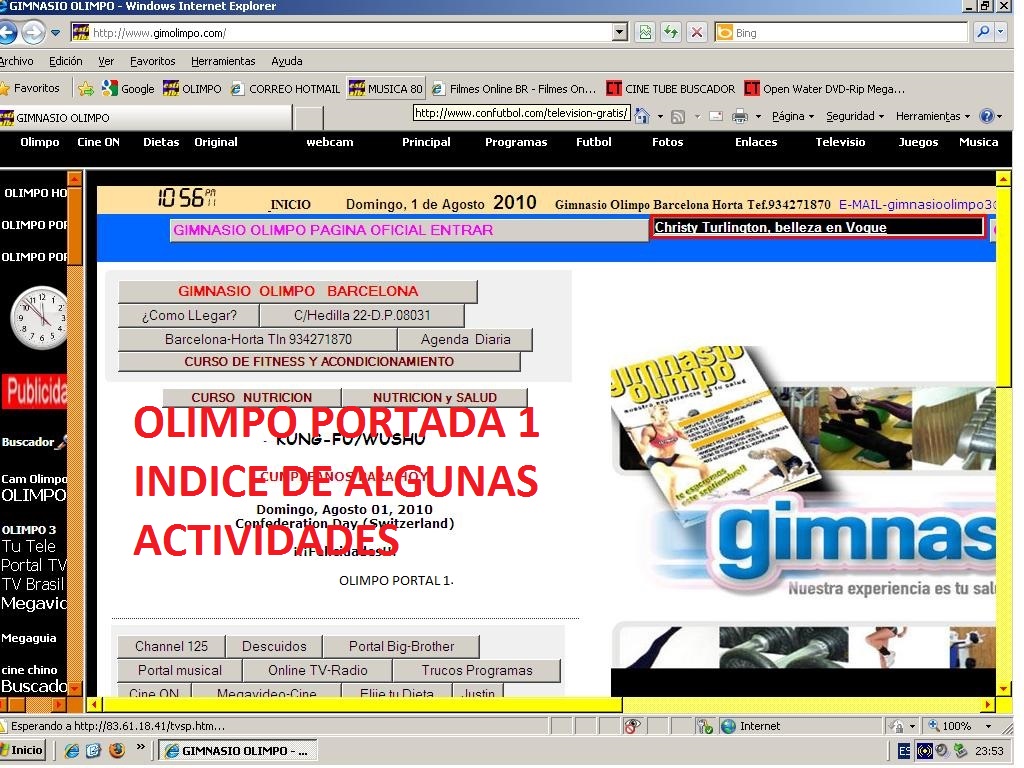Click the RSS feeds icon
Image resolution: width=1024 pixels, height=768 pixels.
(678, 117)
